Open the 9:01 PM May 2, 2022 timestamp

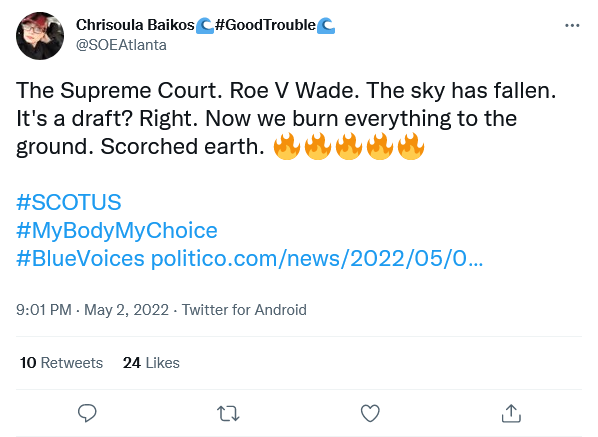(92, 310)
